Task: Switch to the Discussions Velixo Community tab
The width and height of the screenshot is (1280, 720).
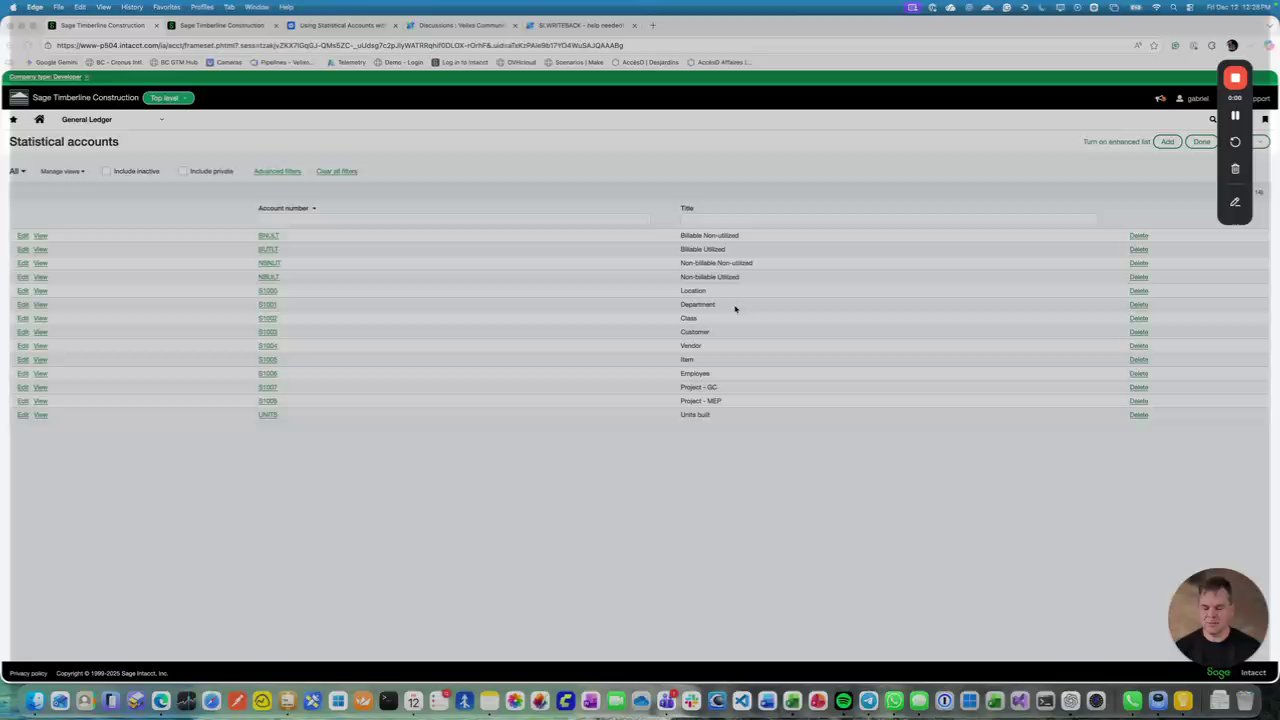Action: (x=461, y=25)
